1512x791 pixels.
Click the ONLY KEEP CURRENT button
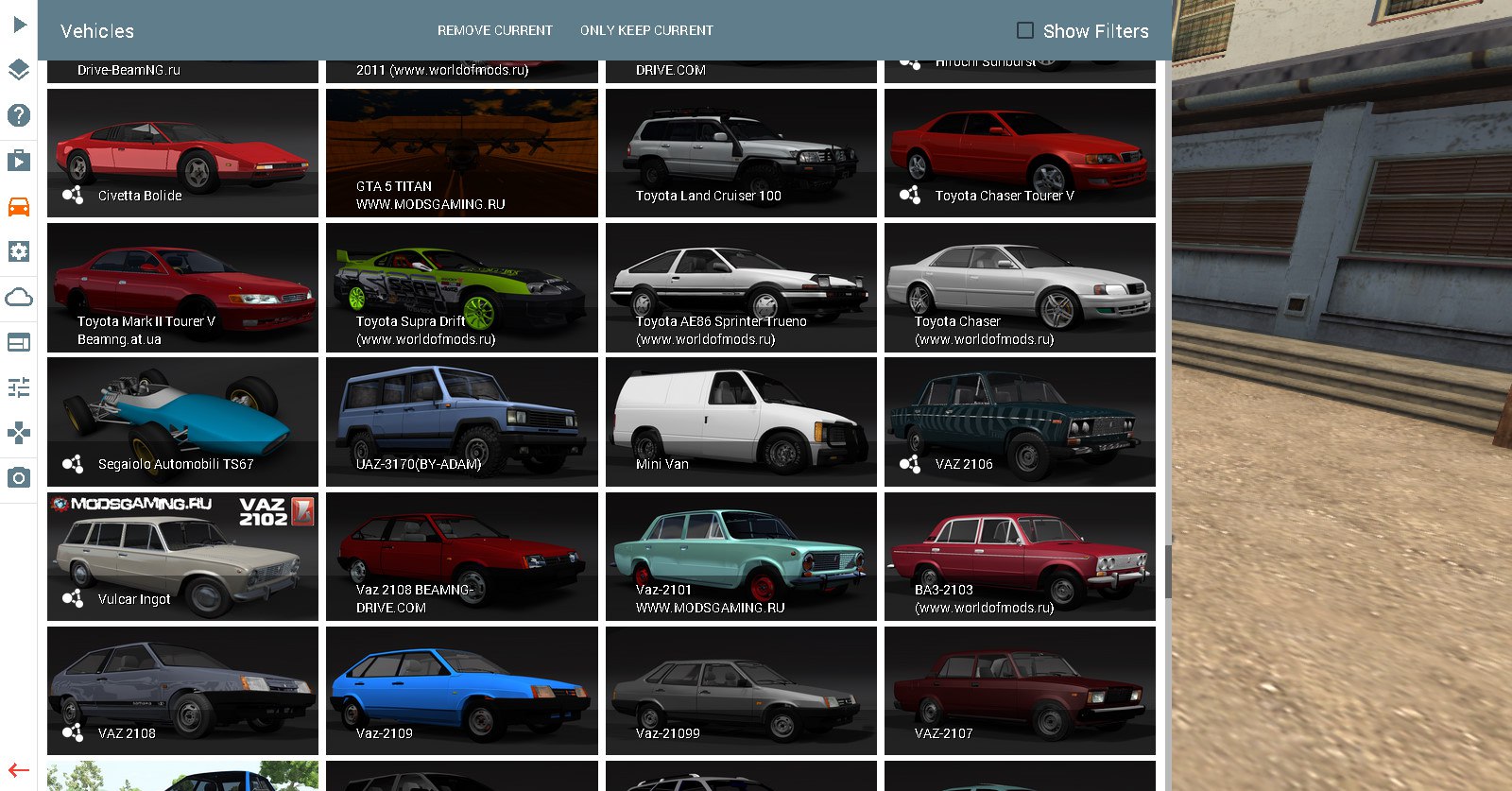(646, 30)
